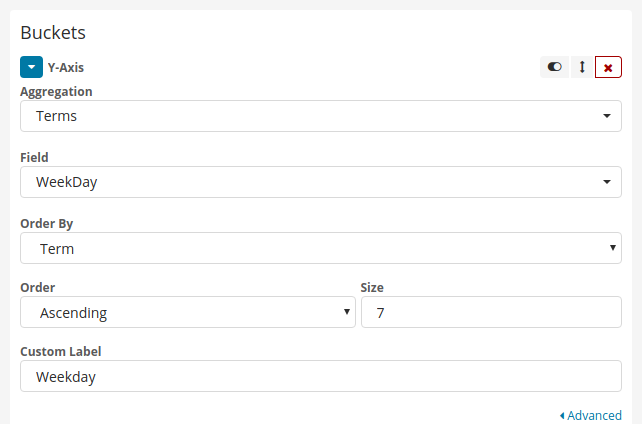Open the Field dropdown showing WeekDay
The height and width of the screenshot is (424, 642).
(321, 182)
